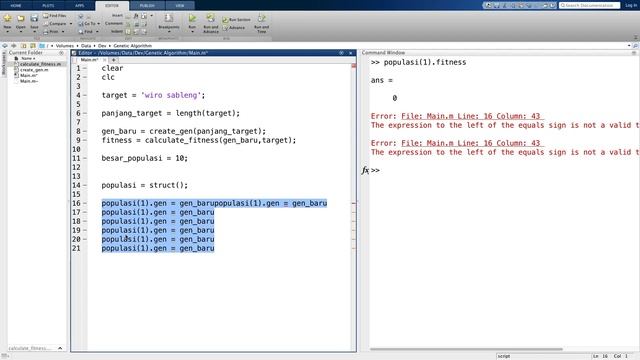Click the up one folder icon
Image resolution: width=640 pixels, height=360 pixels.
pos(23,46)
